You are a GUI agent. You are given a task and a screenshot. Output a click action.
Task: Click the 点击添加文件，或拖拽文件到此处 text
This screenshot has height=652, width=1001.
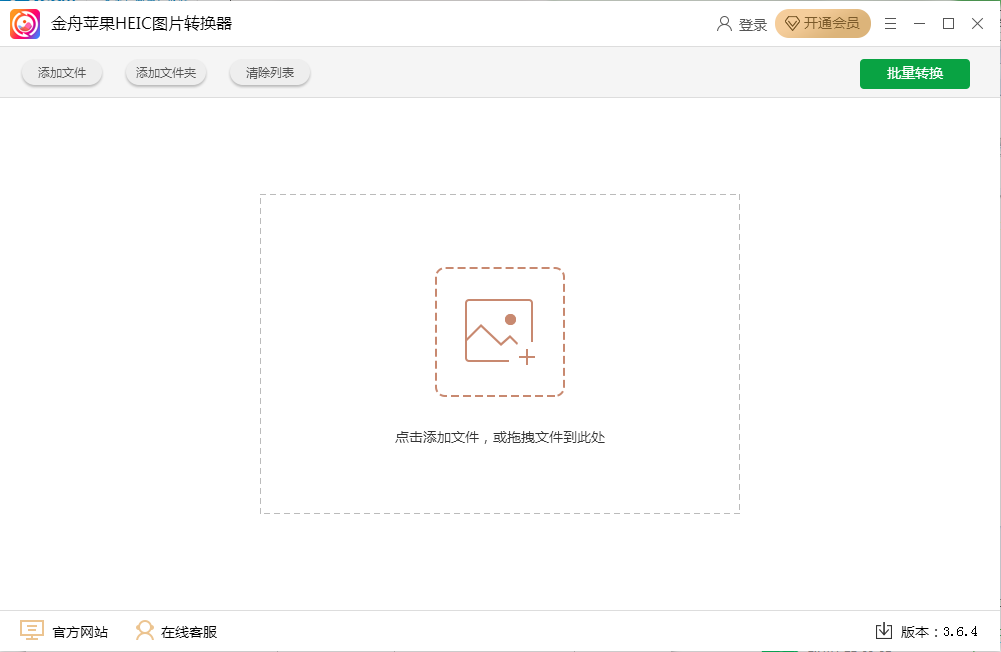click(500, 437)
